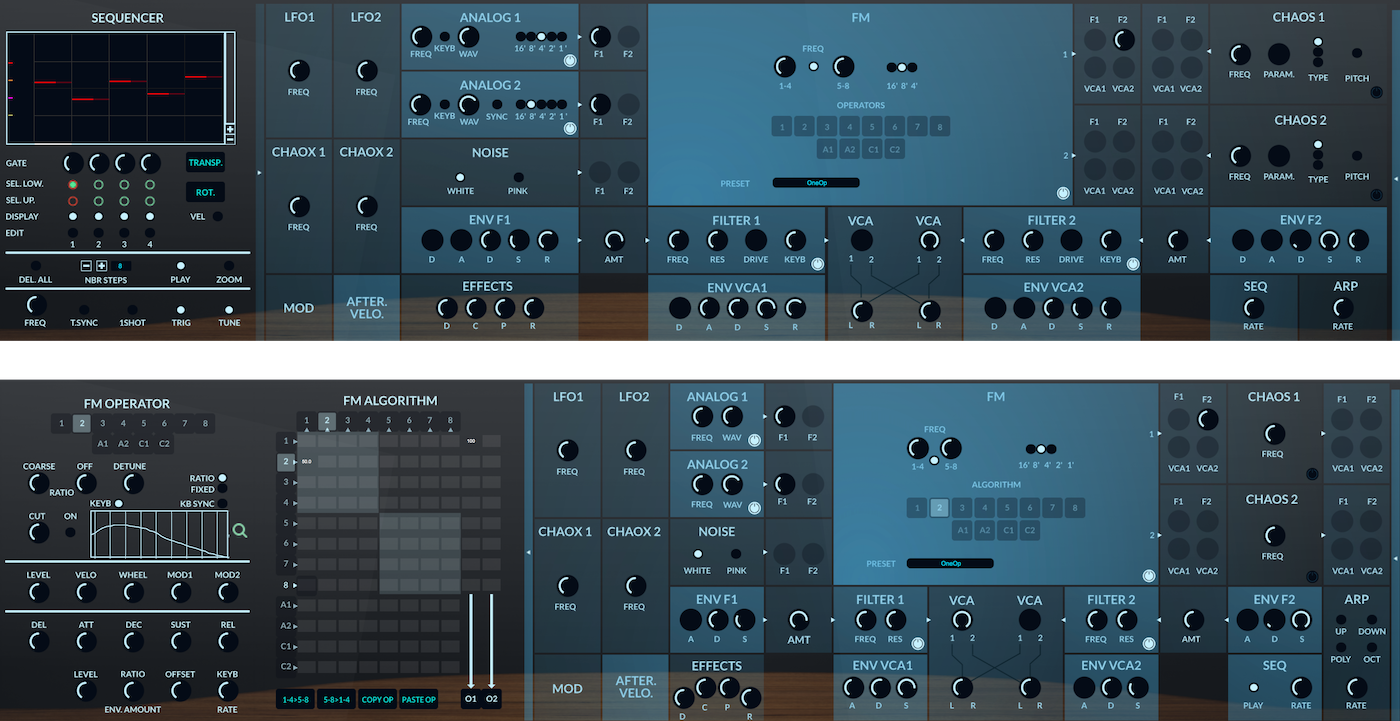Switch to the C1 tab in FM Operator

click(144, 443)
